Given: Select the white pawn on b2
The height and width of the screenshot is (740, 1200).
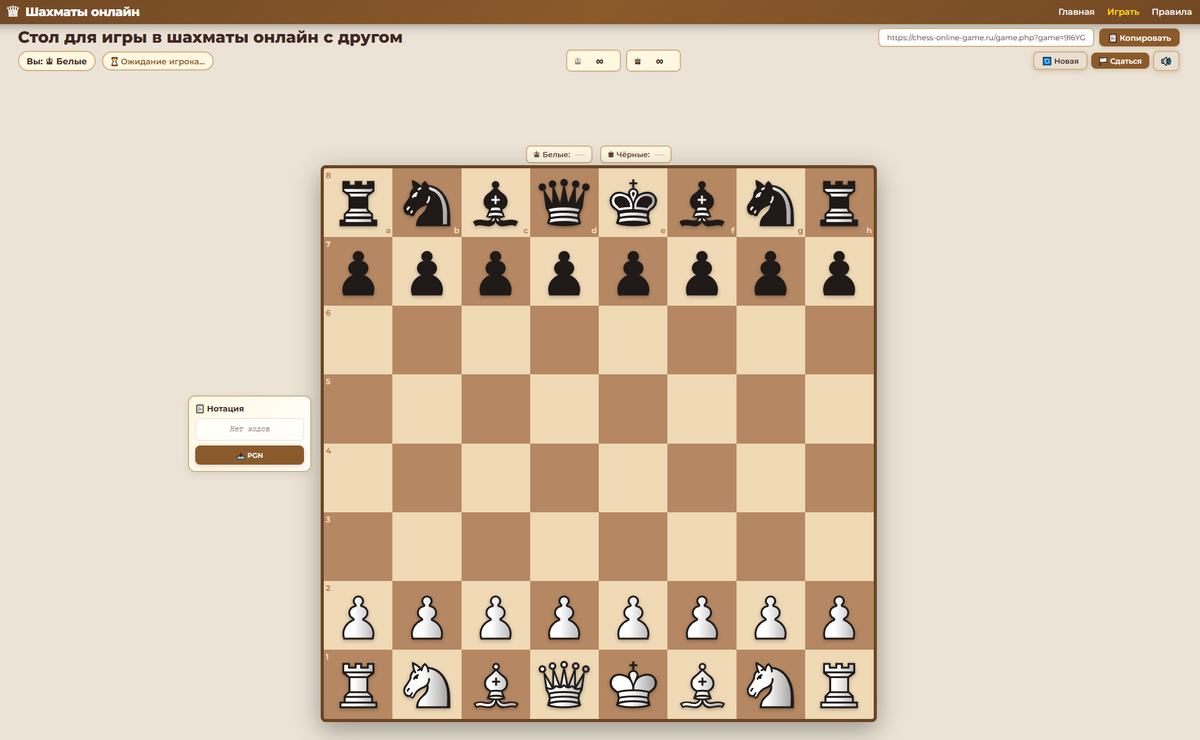Looking at the screenshot, I should tap(427, 616).
